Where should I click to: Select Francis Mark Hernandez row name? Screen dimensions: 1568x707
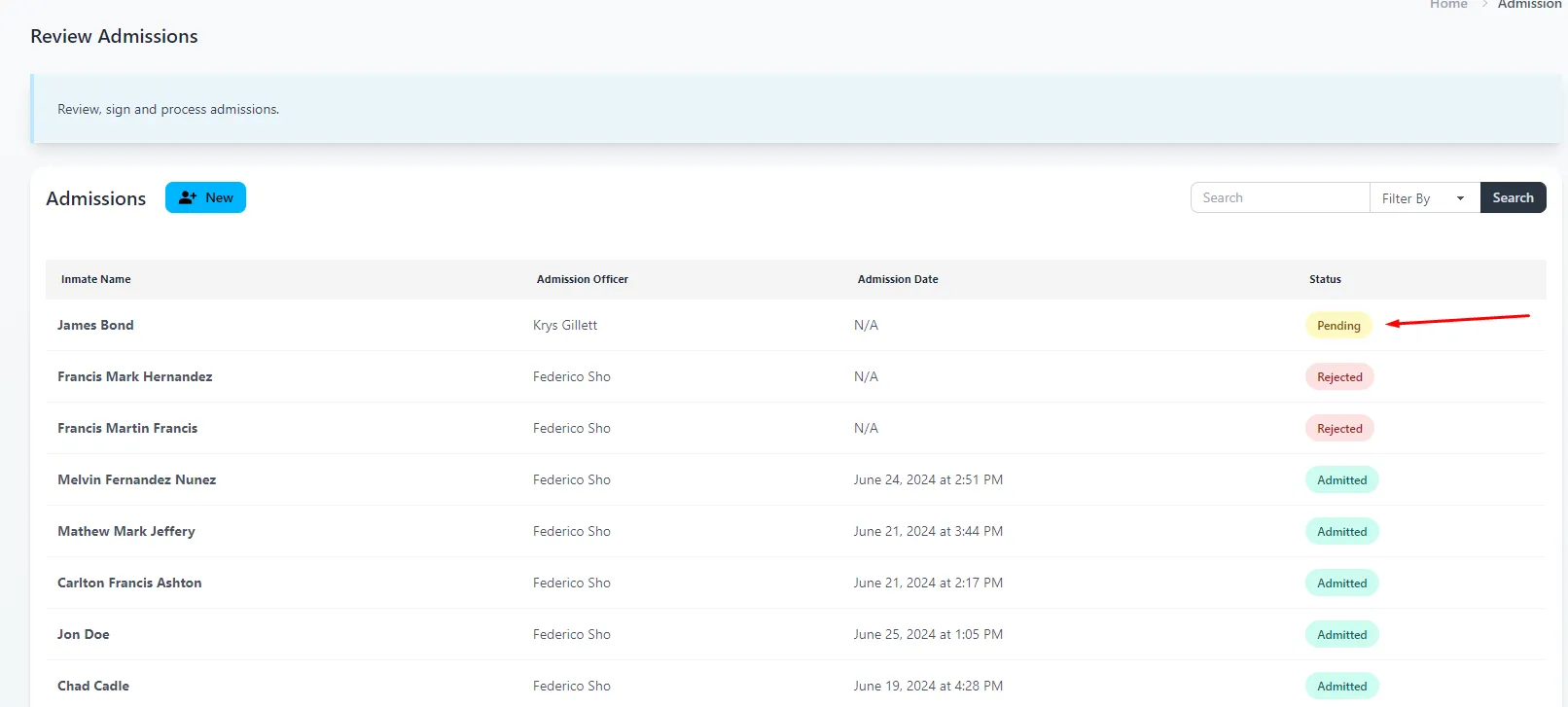(x=134, y=376)
